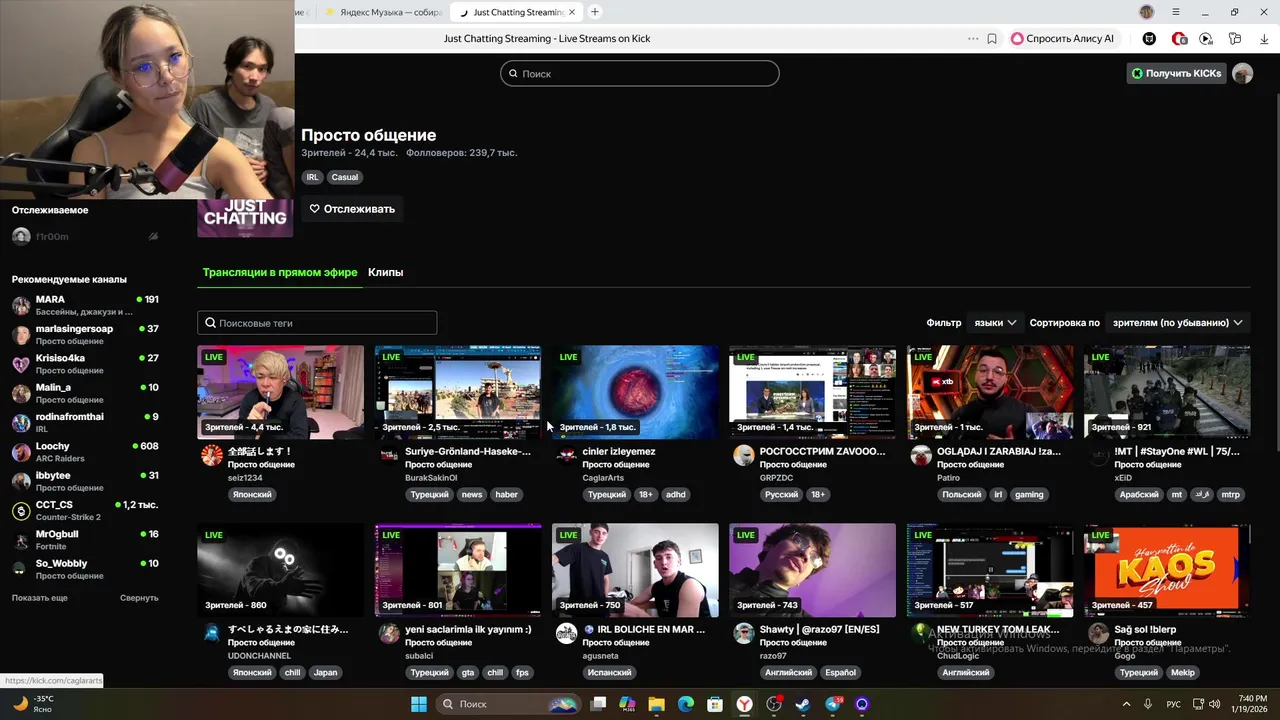
Task: Click the Get KICKs button
Action: pyautogui.click(x=1176, y=73)
